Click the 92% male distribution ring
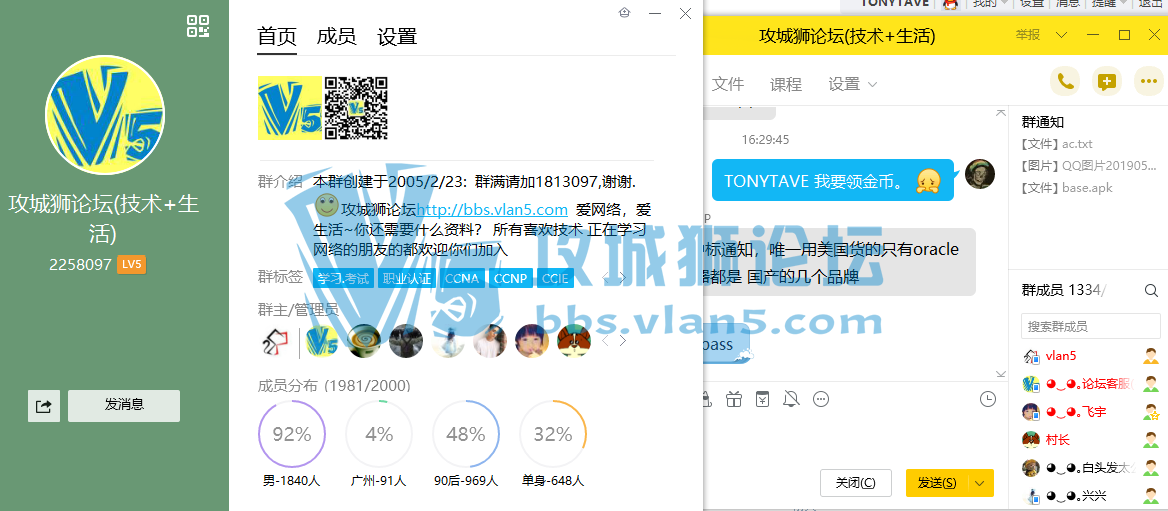 pyautogui.click(x=292, y=434)
